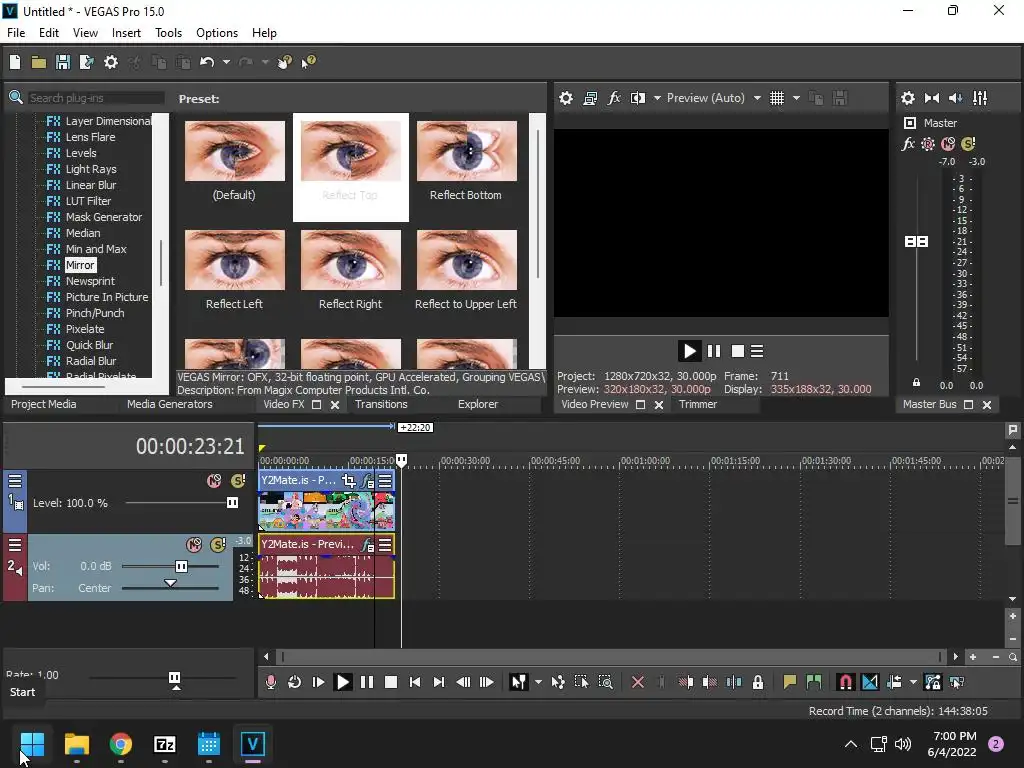Screen dimensions: 1024x768
Task: Toggle Loop Playback in transport bar
Action: 295,682
